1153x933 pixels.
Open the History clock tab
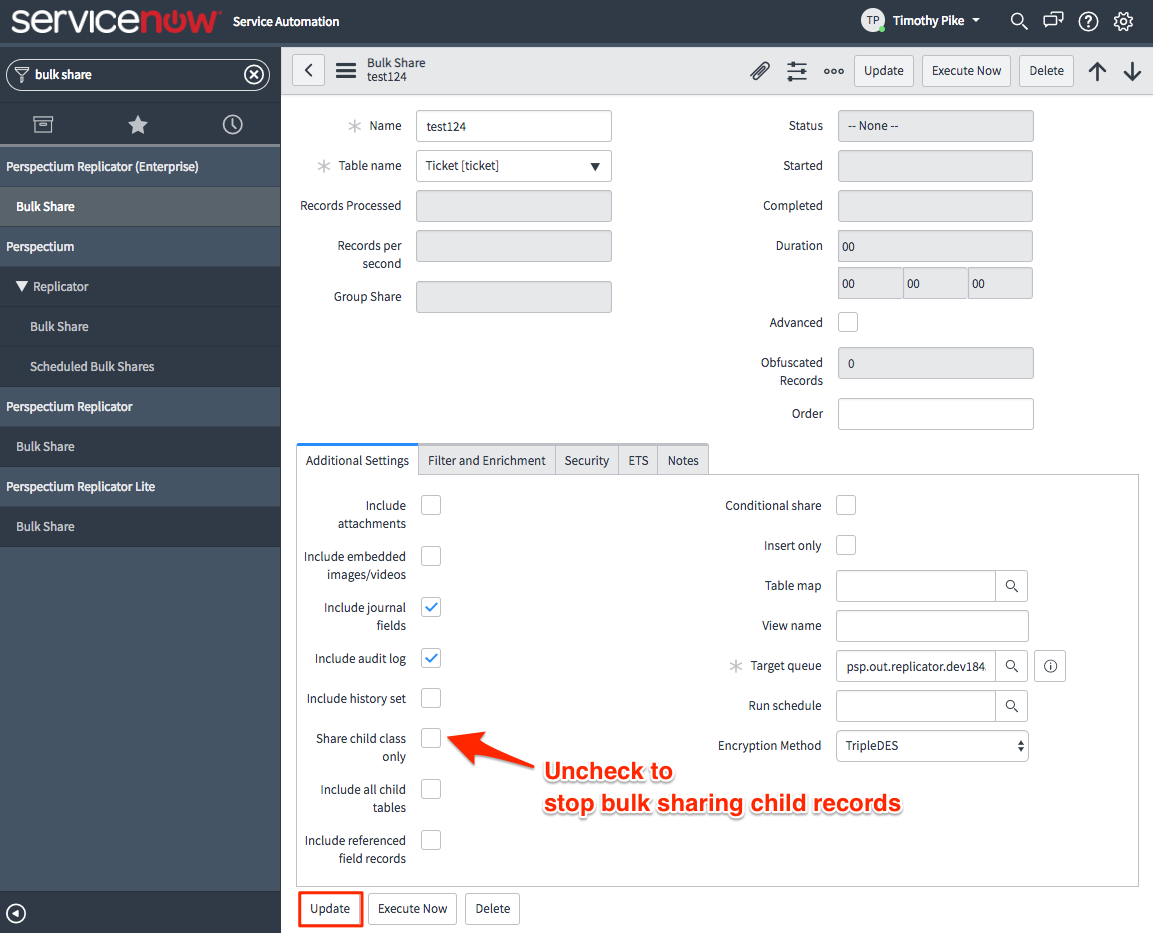(232, 124)
